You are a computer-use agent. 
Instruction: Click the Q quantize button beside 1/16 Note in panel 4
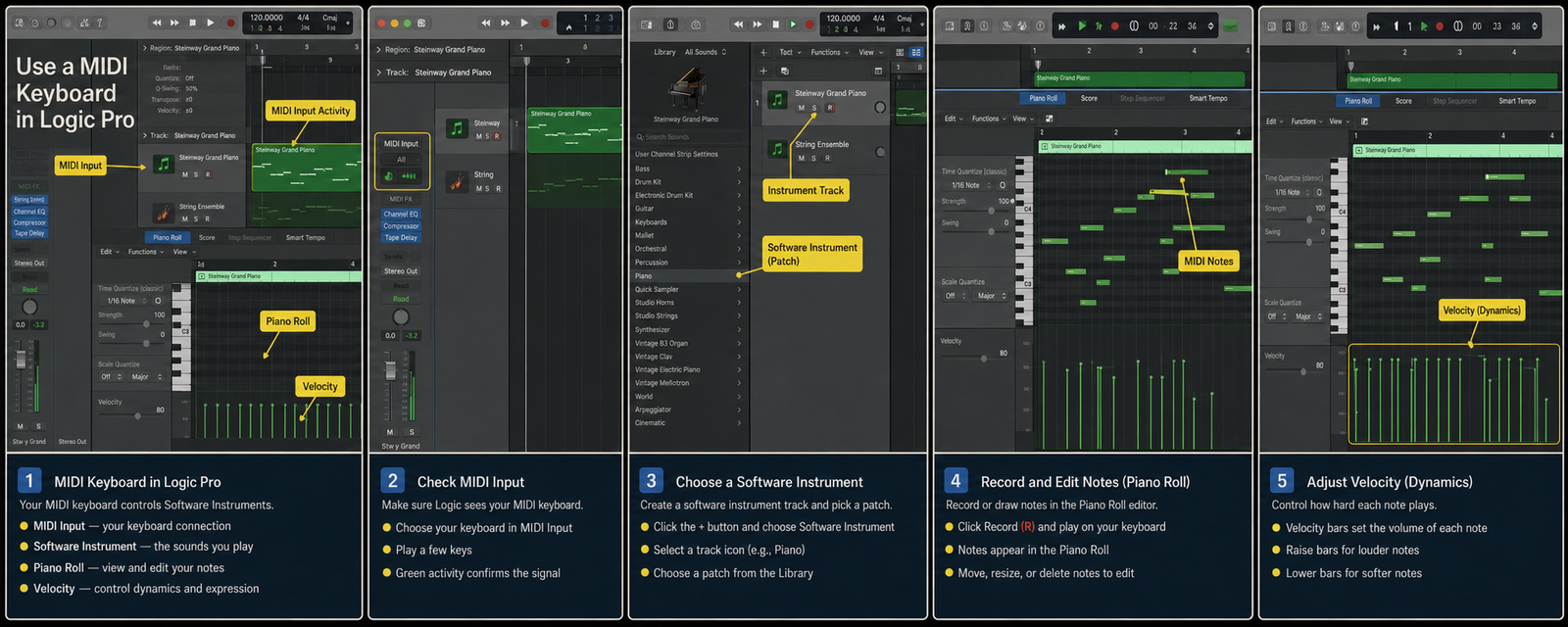[x=1003, y=185]
